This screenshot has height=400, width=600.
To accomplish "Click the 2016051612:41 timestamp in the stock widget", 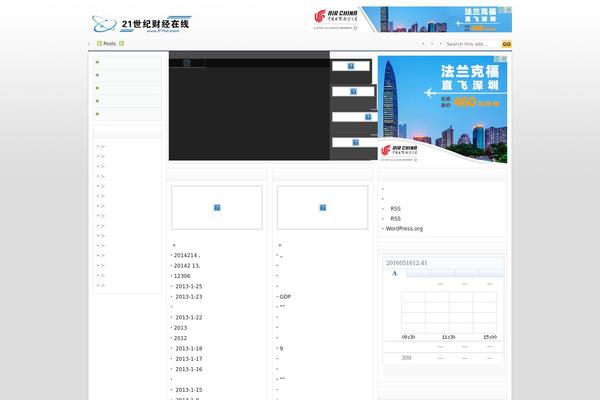I will coord(406,263).
